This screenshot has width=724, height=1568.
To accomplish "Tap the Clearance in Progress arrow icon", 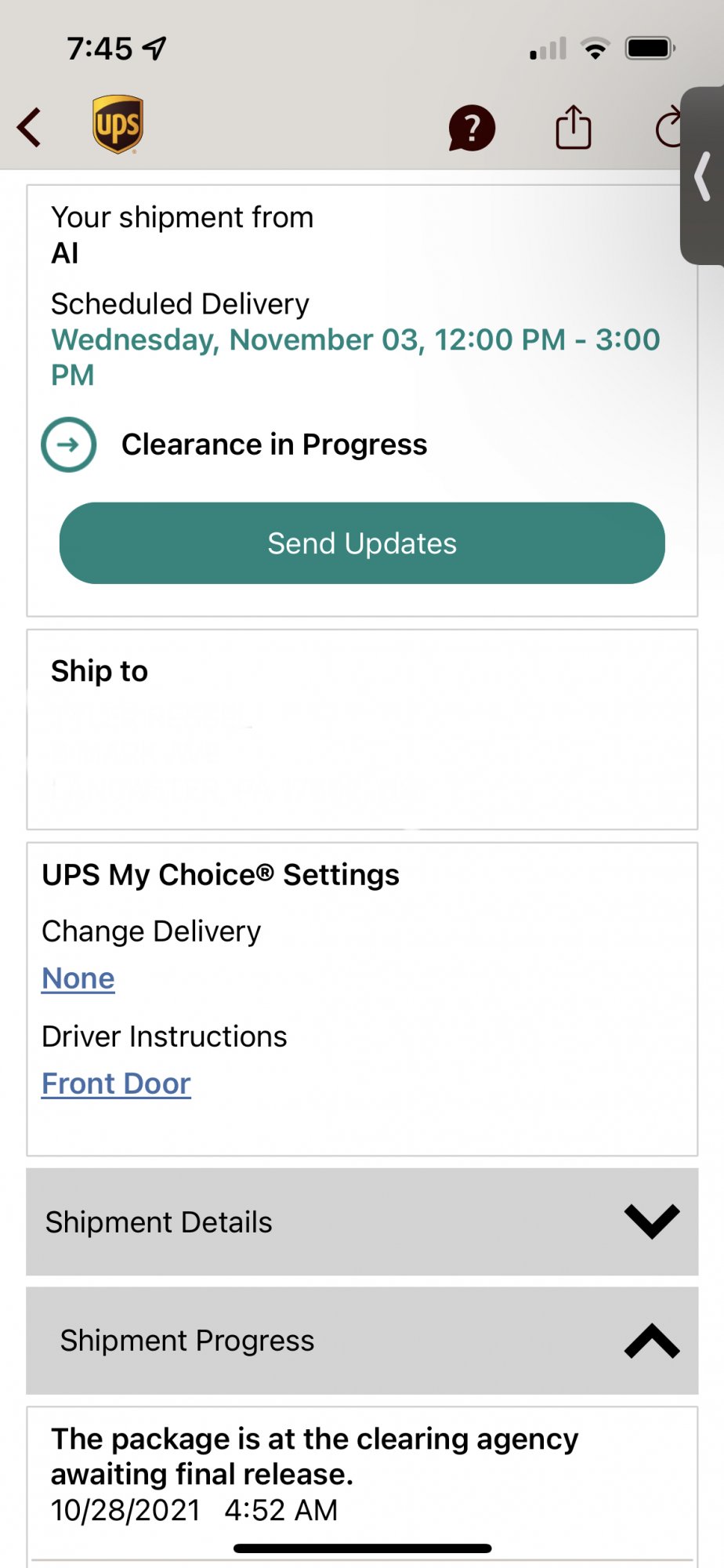I will [x=69, y=445].
